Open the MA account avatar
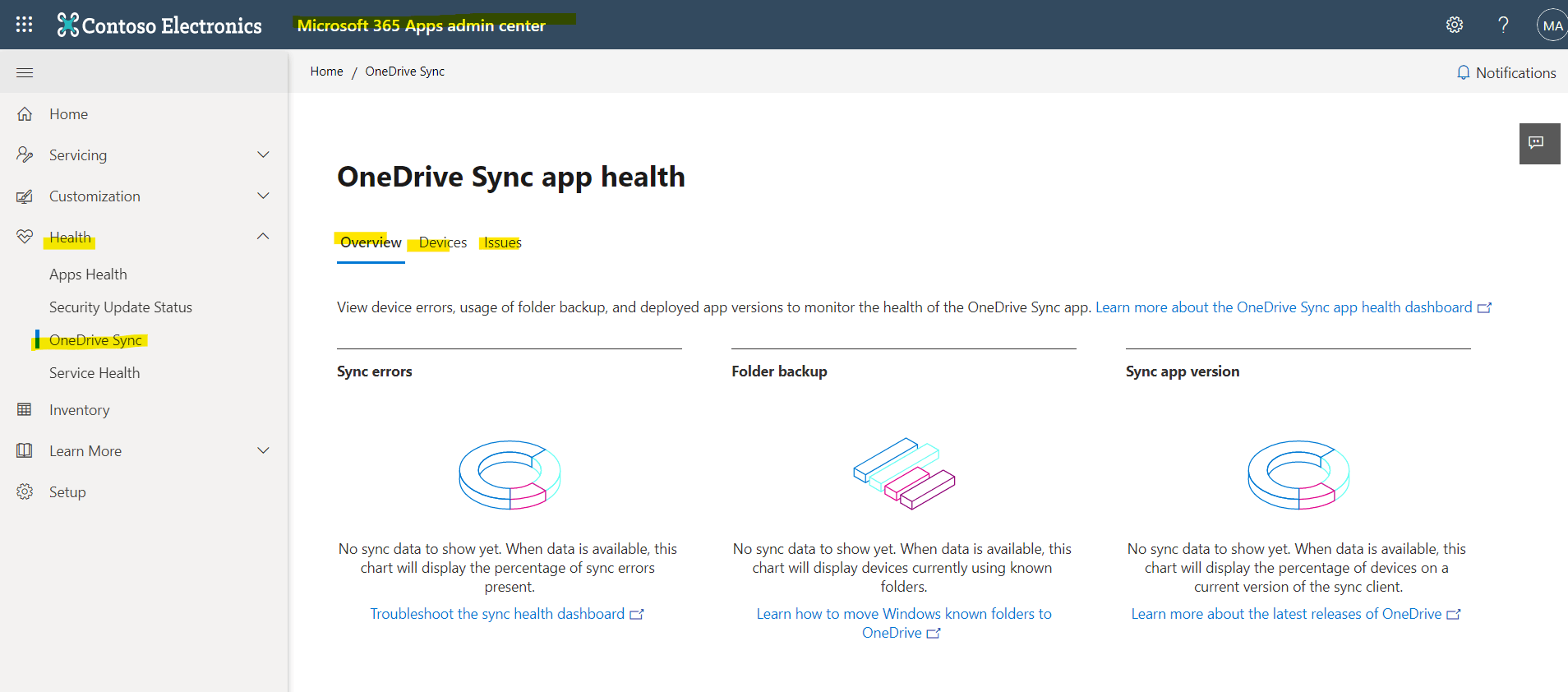The width and height of the screenshot is (1568, 692). click(x=1552, y=25)
